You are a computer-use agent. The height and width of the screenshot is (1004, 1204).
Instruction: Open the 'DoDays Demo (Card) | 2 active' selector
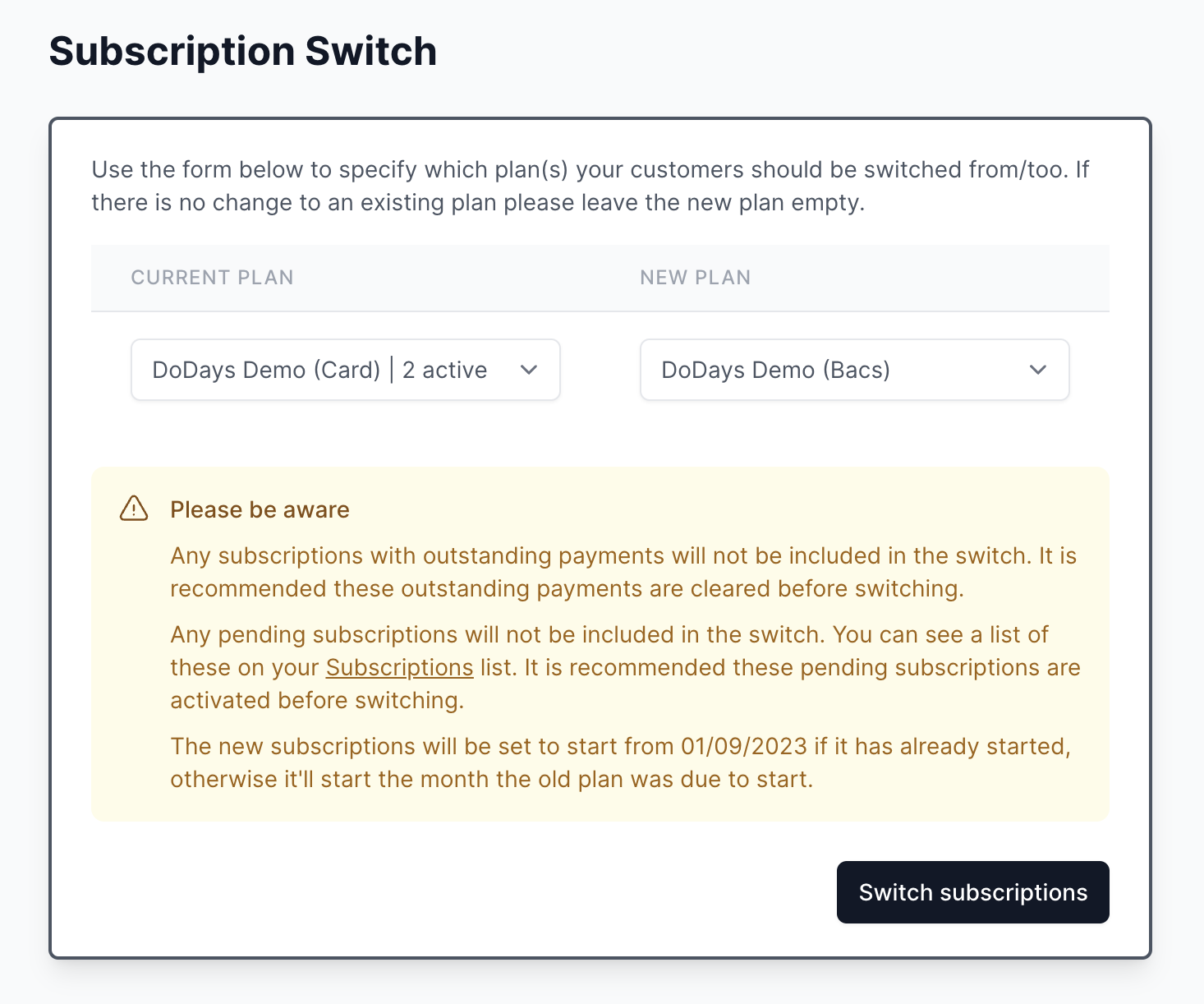click(345, 370)
